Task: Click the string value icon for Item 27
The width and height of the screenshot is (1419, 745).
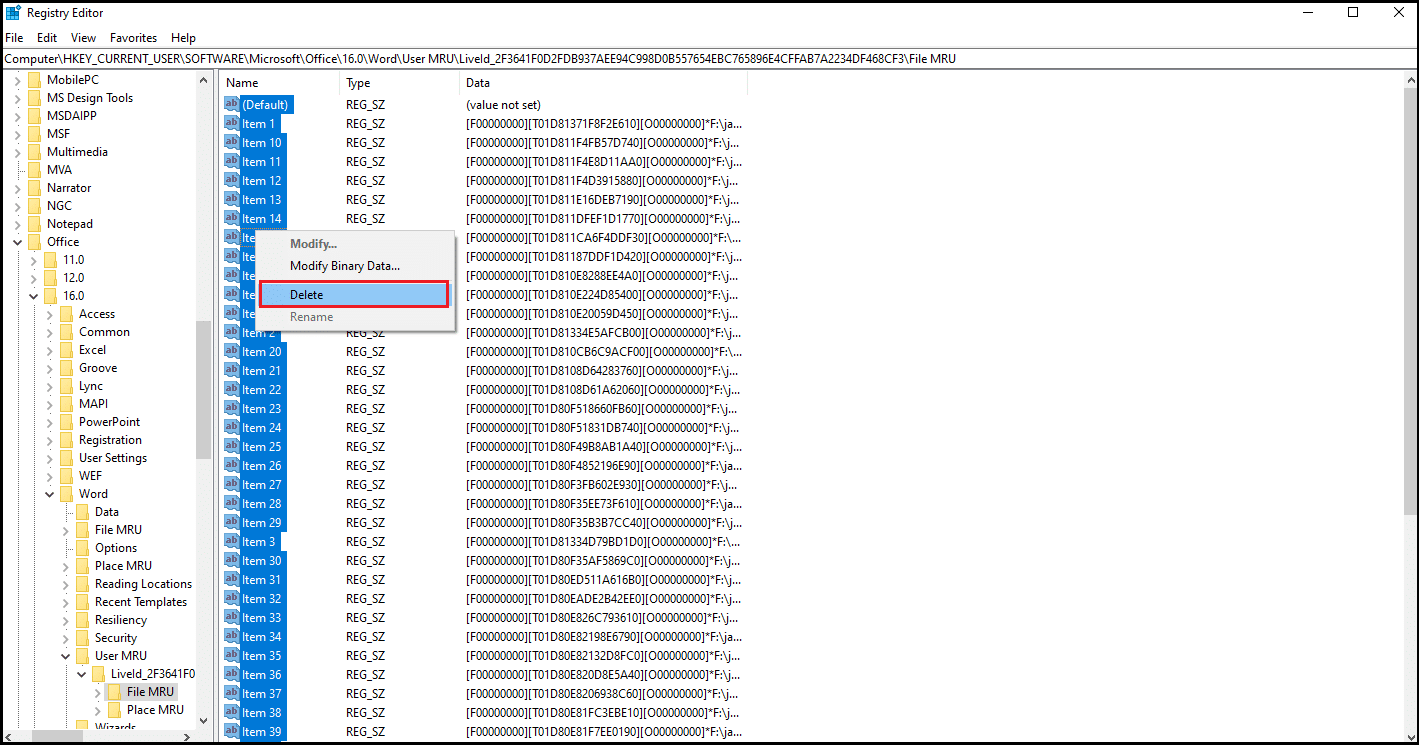Action: (x=232, y=485)
